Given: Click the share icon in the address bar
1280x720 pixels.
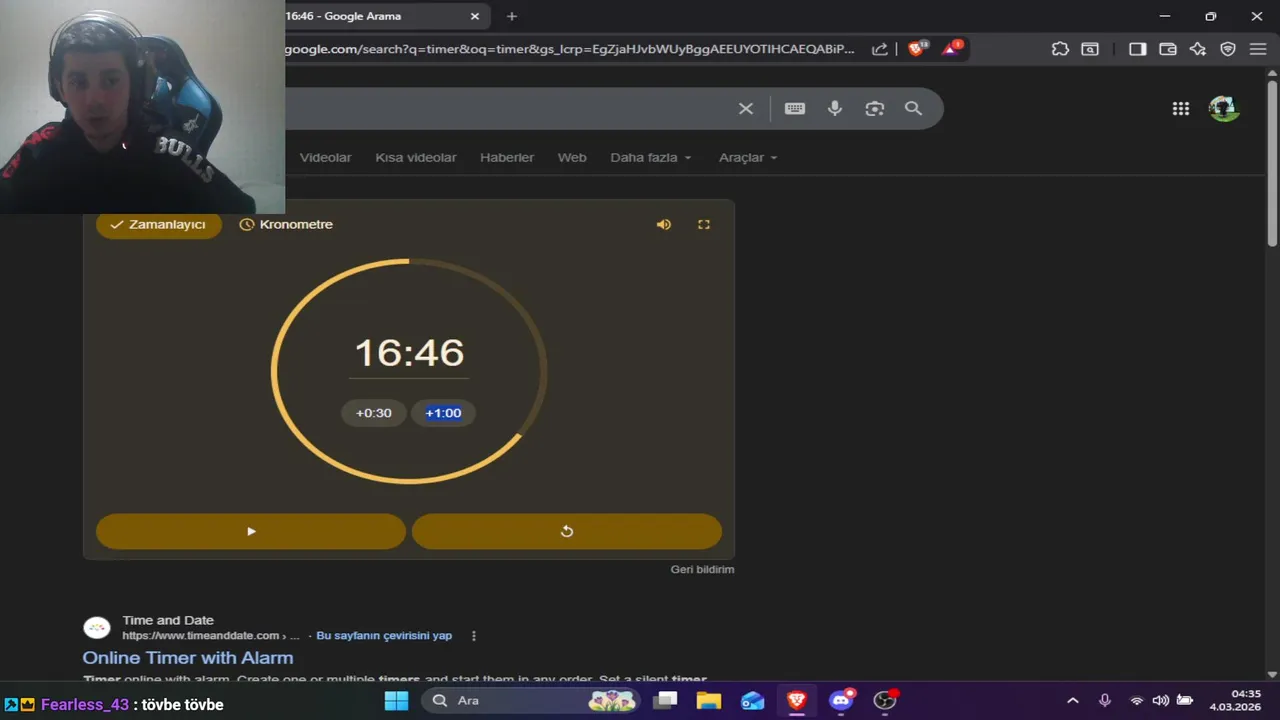Looking at the screenshot, I should point(880,49).
